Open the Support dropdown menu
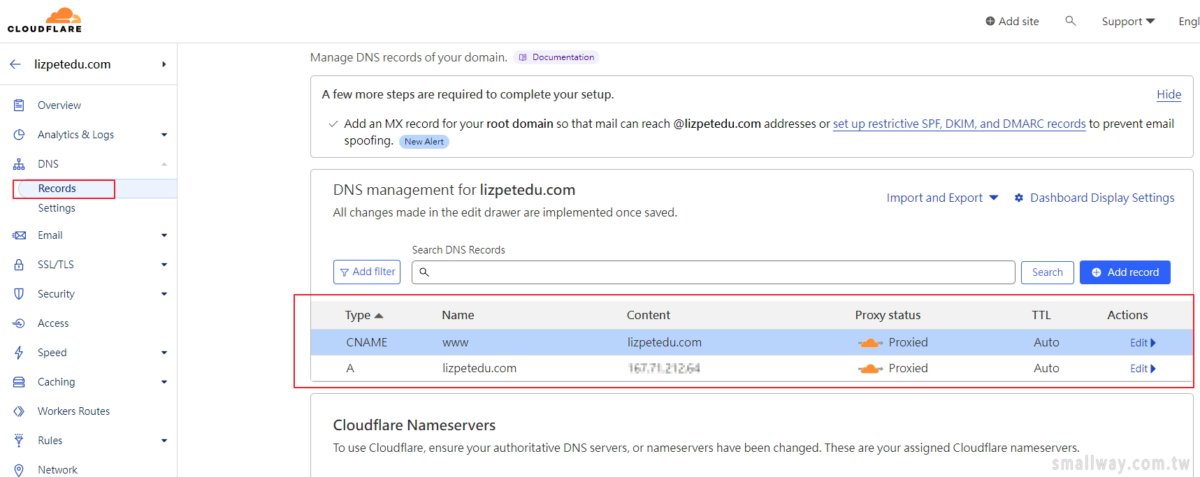 (x=1128, y=21)
